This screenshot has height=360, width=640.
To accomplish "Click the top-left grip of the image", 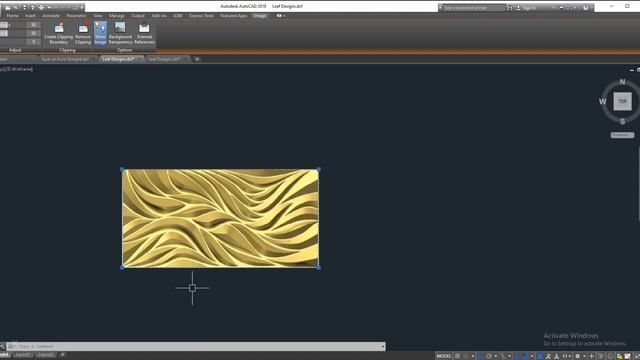I will click(122, 169).
